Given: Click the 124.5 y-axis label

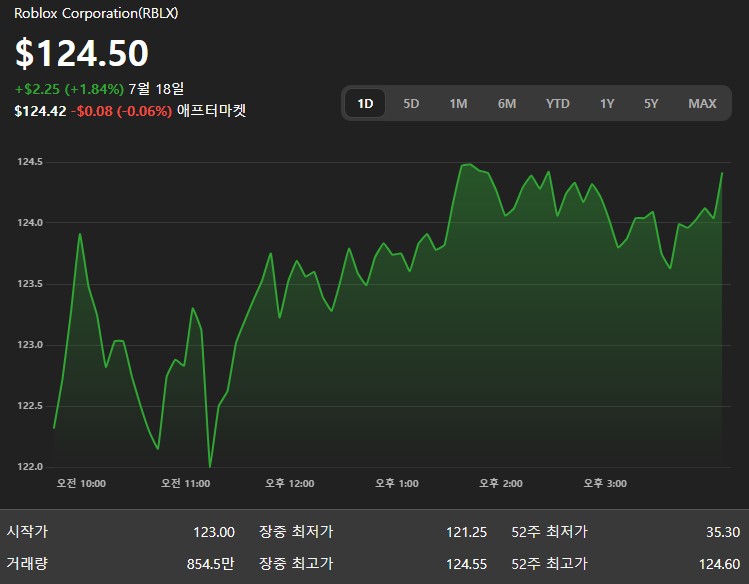Looking at the screenshot, I should tap(30, 162).
